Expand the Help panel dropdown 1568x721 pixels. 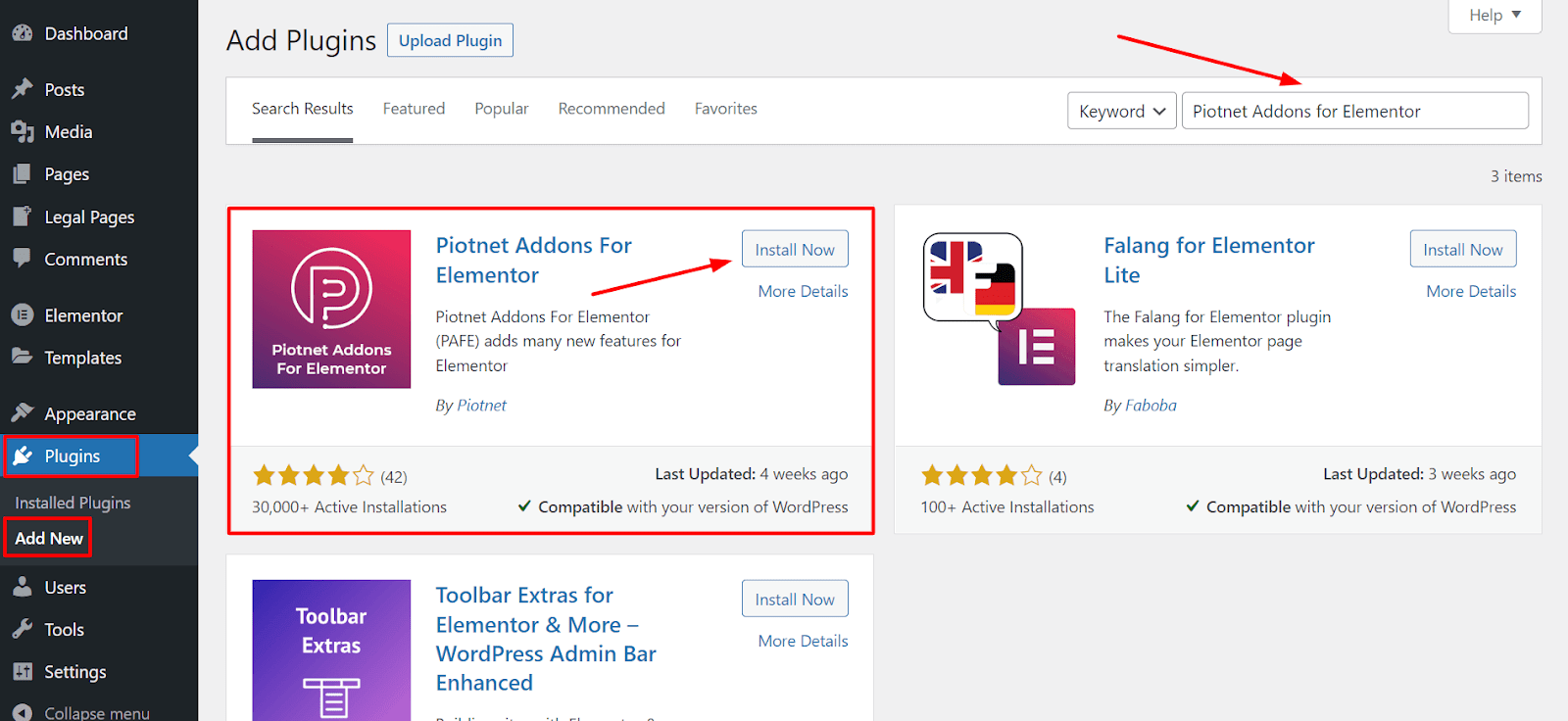(1494, 16)
